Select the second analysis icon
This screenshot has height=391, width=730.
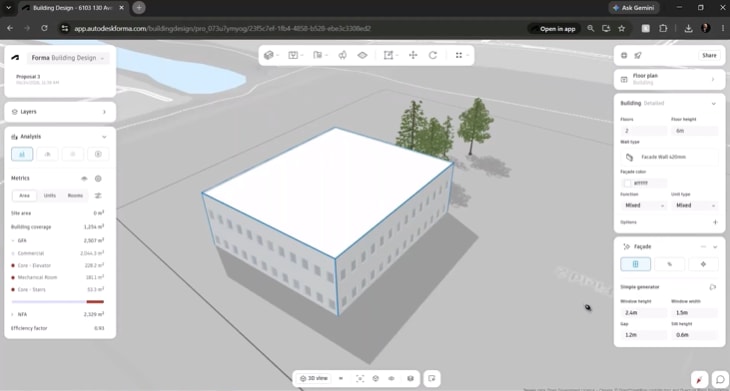pyautogui.click(x=47, y=154)
